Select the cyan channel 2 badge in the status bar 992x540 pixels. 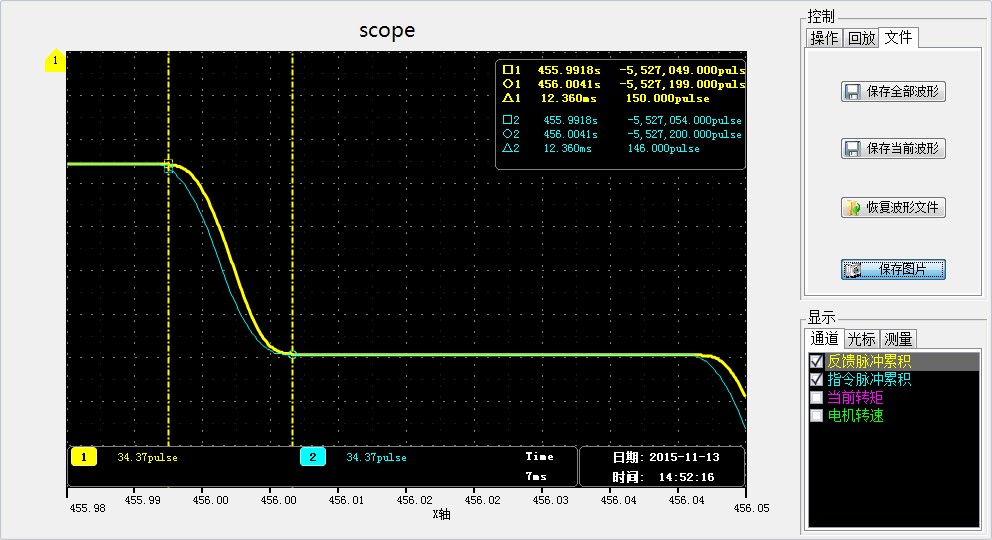pos(313,457)
